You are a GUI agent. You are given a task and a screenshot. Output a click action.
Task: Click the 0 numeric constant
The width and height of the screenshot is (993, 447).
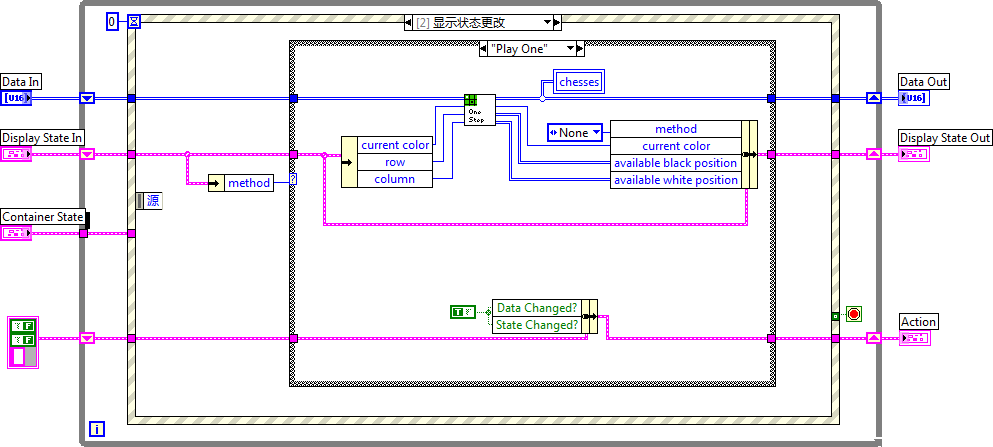(x=112, y=21)
